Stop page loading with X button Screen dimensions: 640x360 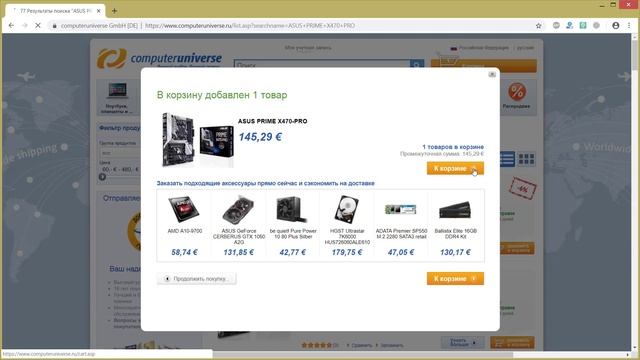click(x=38, y=25)
